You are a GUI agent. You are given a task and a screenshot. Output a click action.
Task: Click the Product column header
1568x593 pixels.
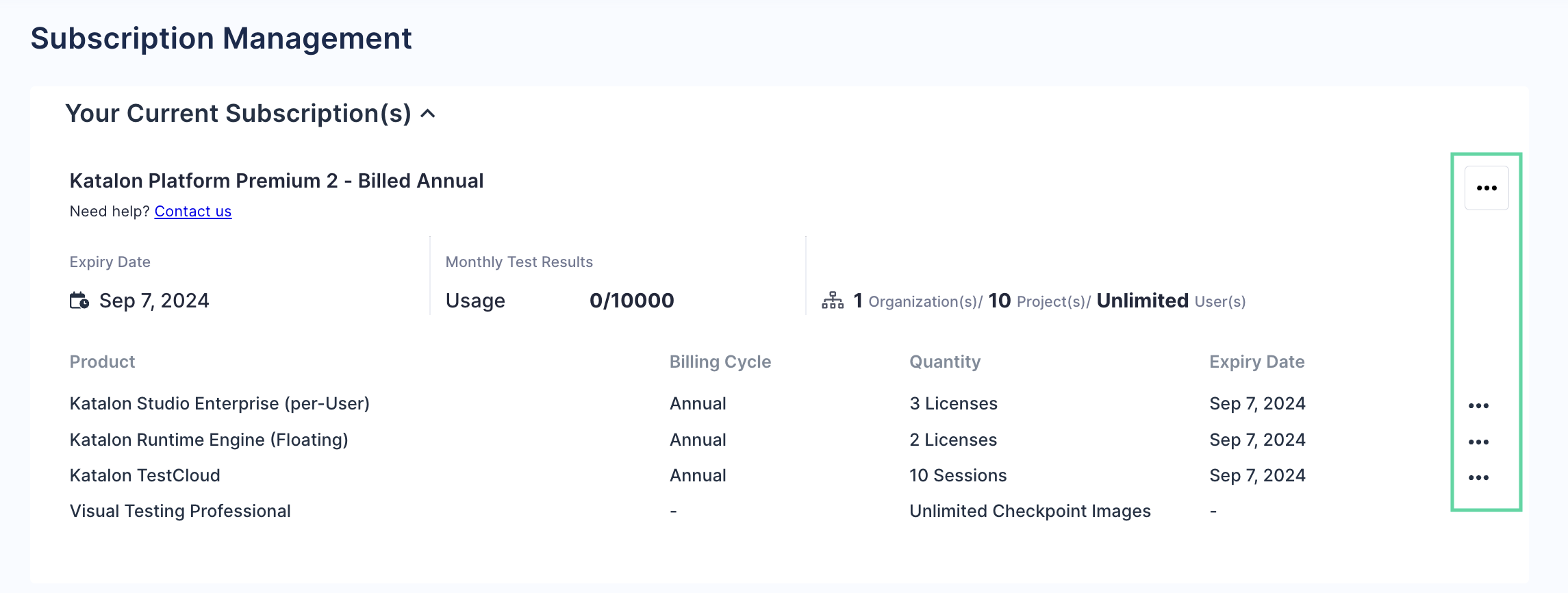103,362
